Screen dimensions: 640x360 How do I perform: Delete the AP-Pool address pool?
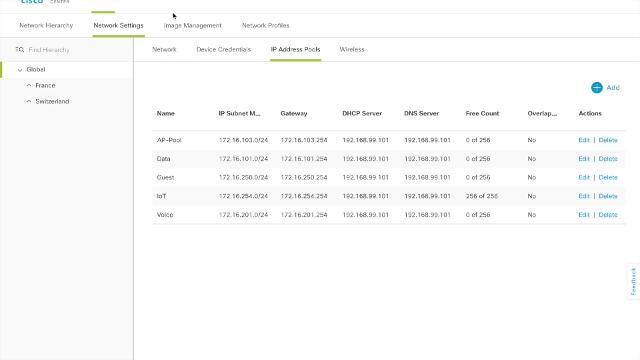[608, 140]
